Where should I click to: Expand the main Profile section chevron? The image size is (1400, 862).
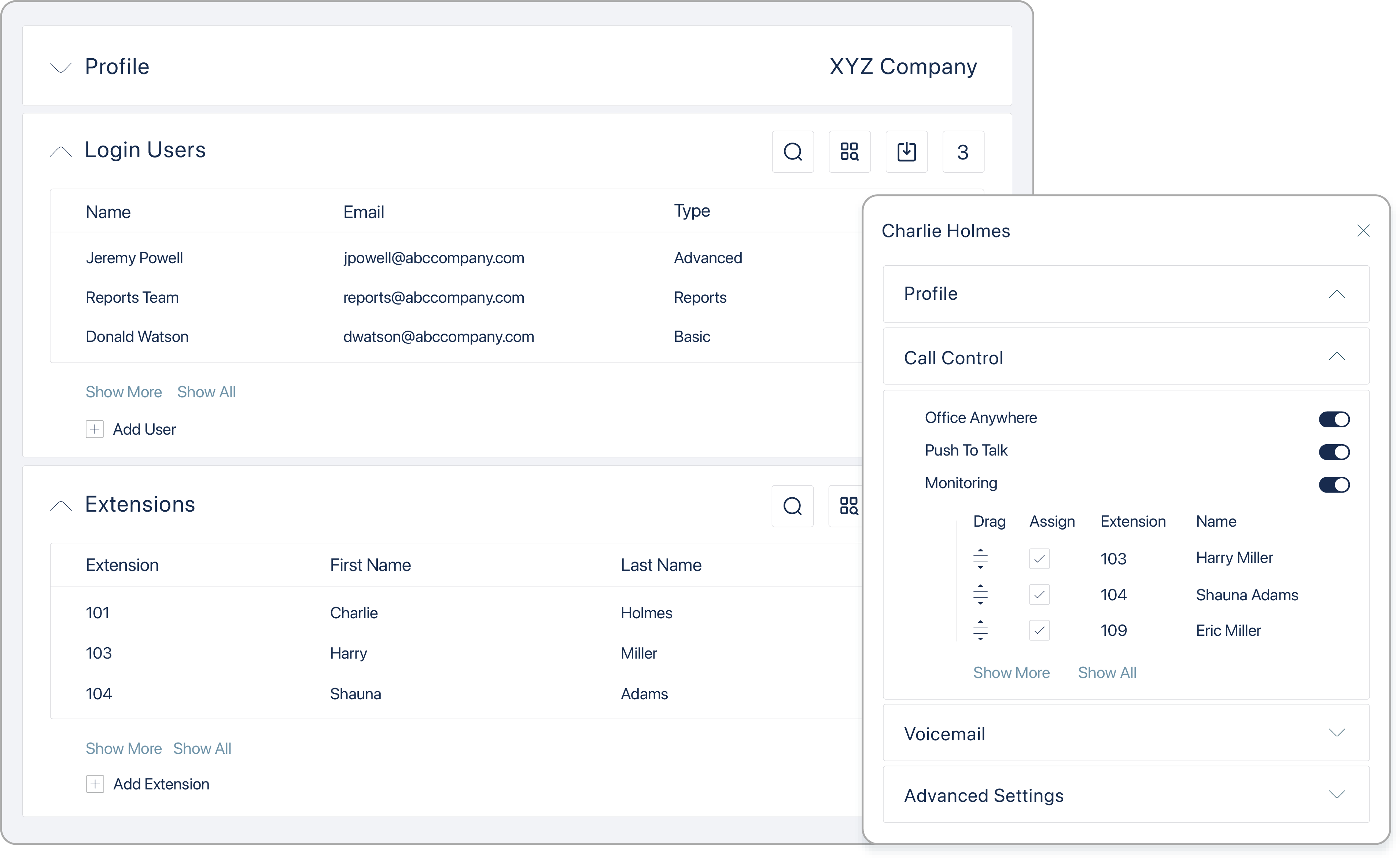61,67
